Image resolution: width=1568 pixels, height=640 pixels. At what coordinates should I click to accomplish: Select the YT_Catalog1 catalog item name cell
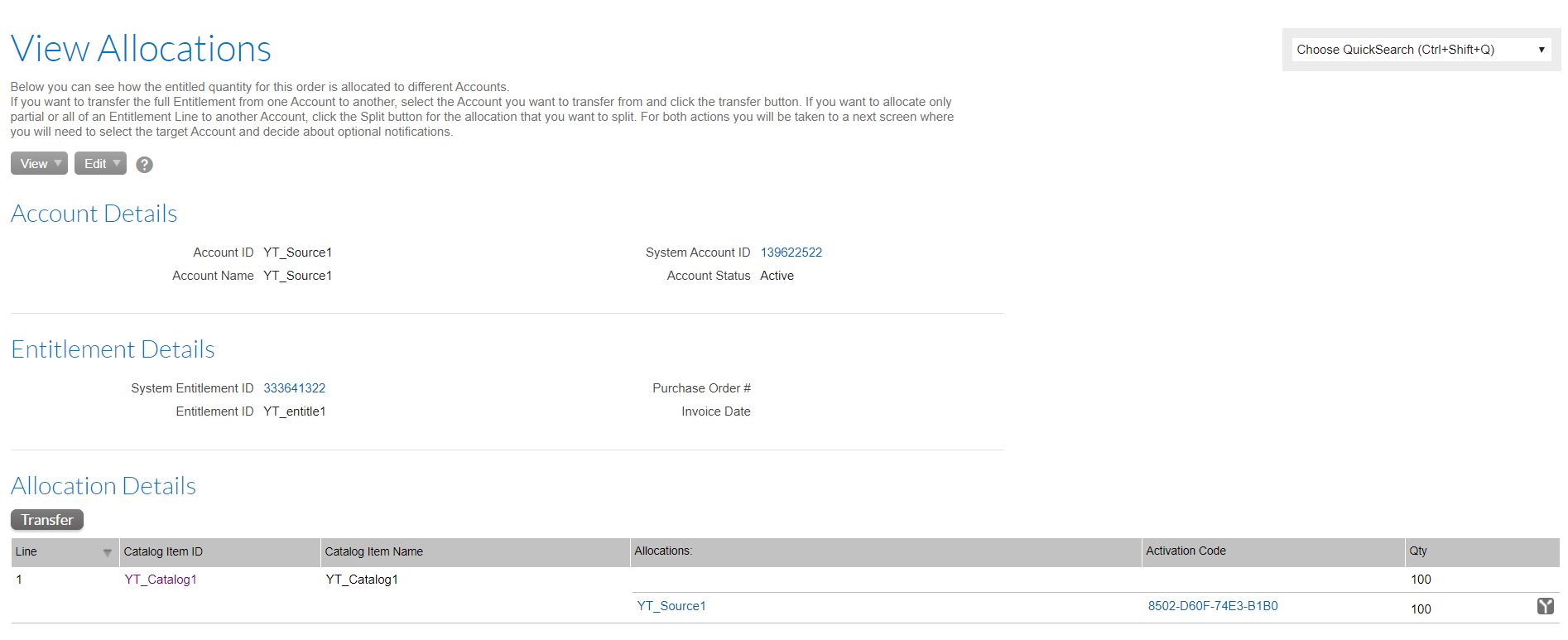click(362, 580)
